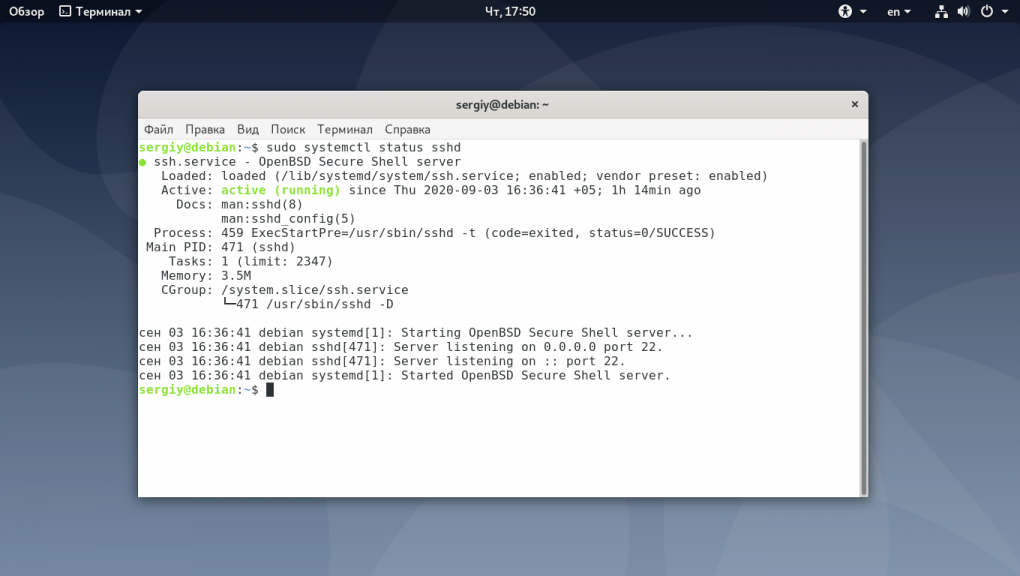Click the network connection icon
Viewport: 1020px width, 576px height.
tap(941, 11)
